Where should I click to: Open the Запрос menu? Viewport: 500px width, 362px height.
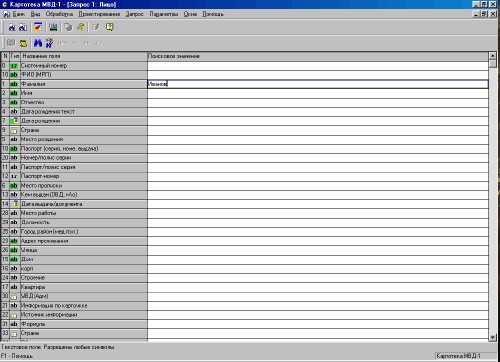click(134, 14)
